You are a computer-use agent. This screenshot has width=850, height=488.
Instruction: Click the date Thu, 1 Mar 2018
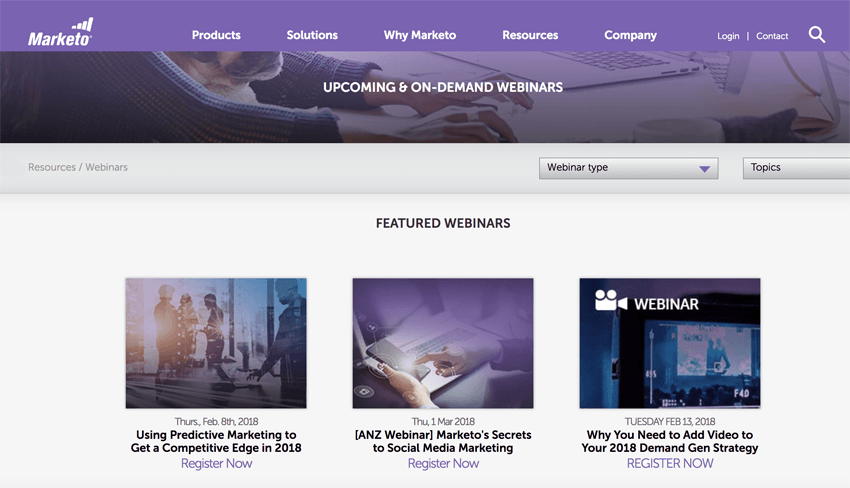(x=443, y=422)
